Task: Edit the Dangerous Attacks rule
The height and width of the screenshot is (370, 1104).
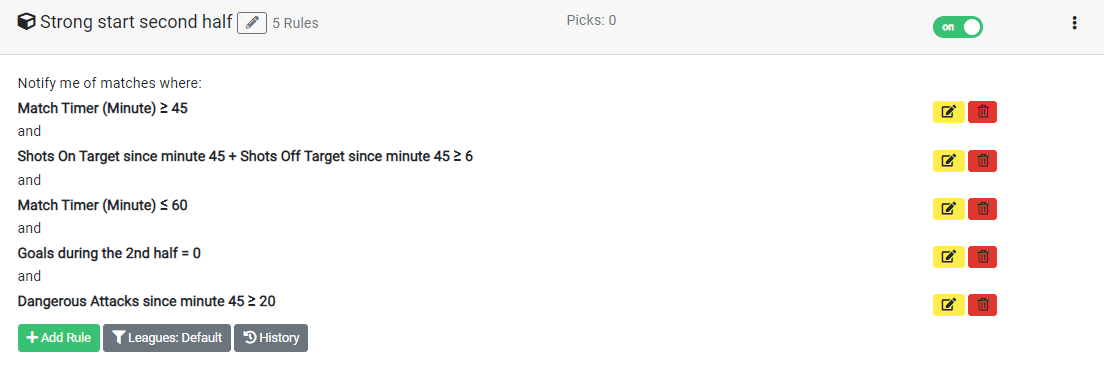Action: tap(948, 305)
